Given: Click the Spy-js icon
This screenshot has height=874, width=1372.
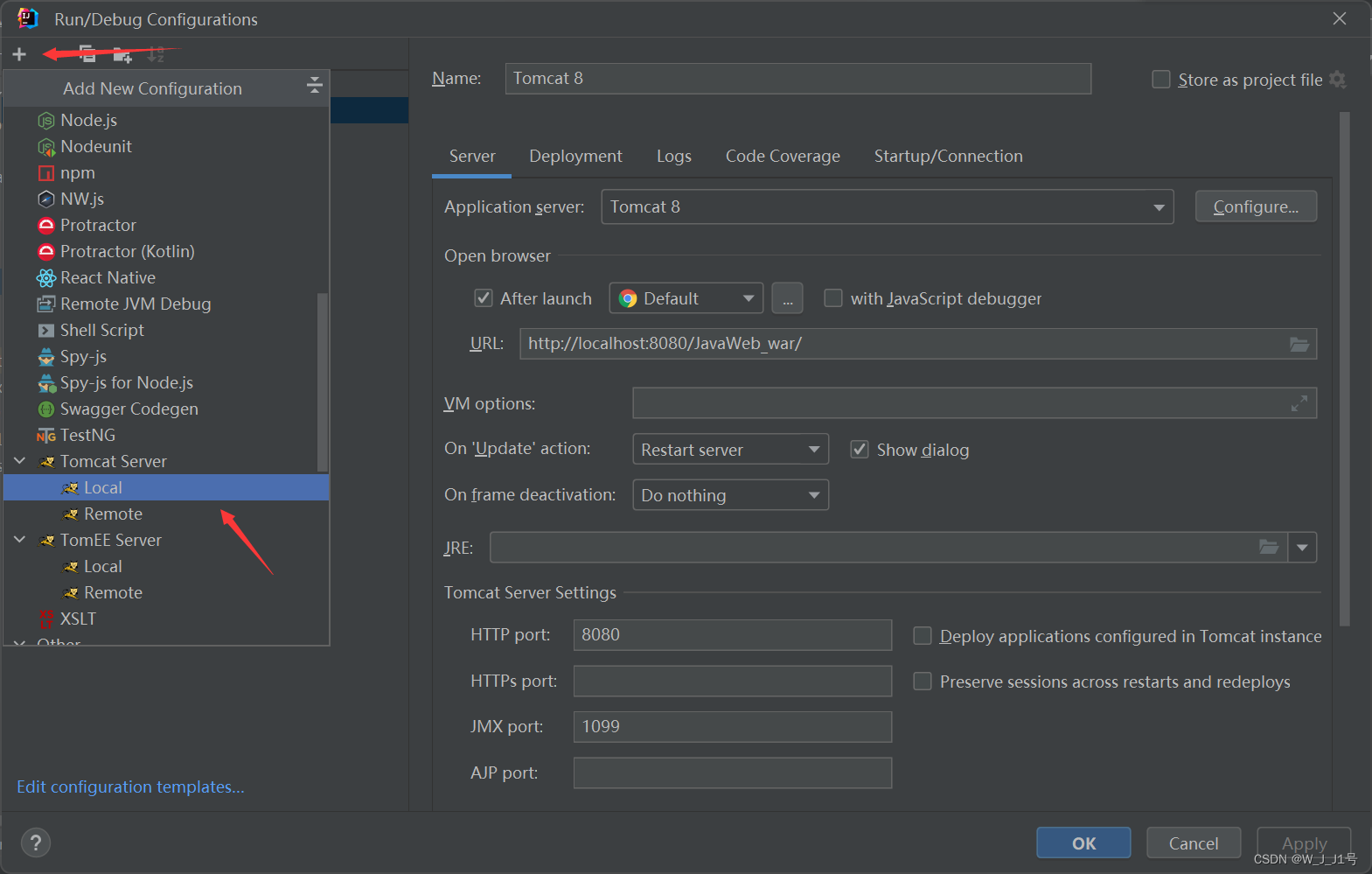Looking at the screenshot, I should pyautogui.click(x=46, y=357).
